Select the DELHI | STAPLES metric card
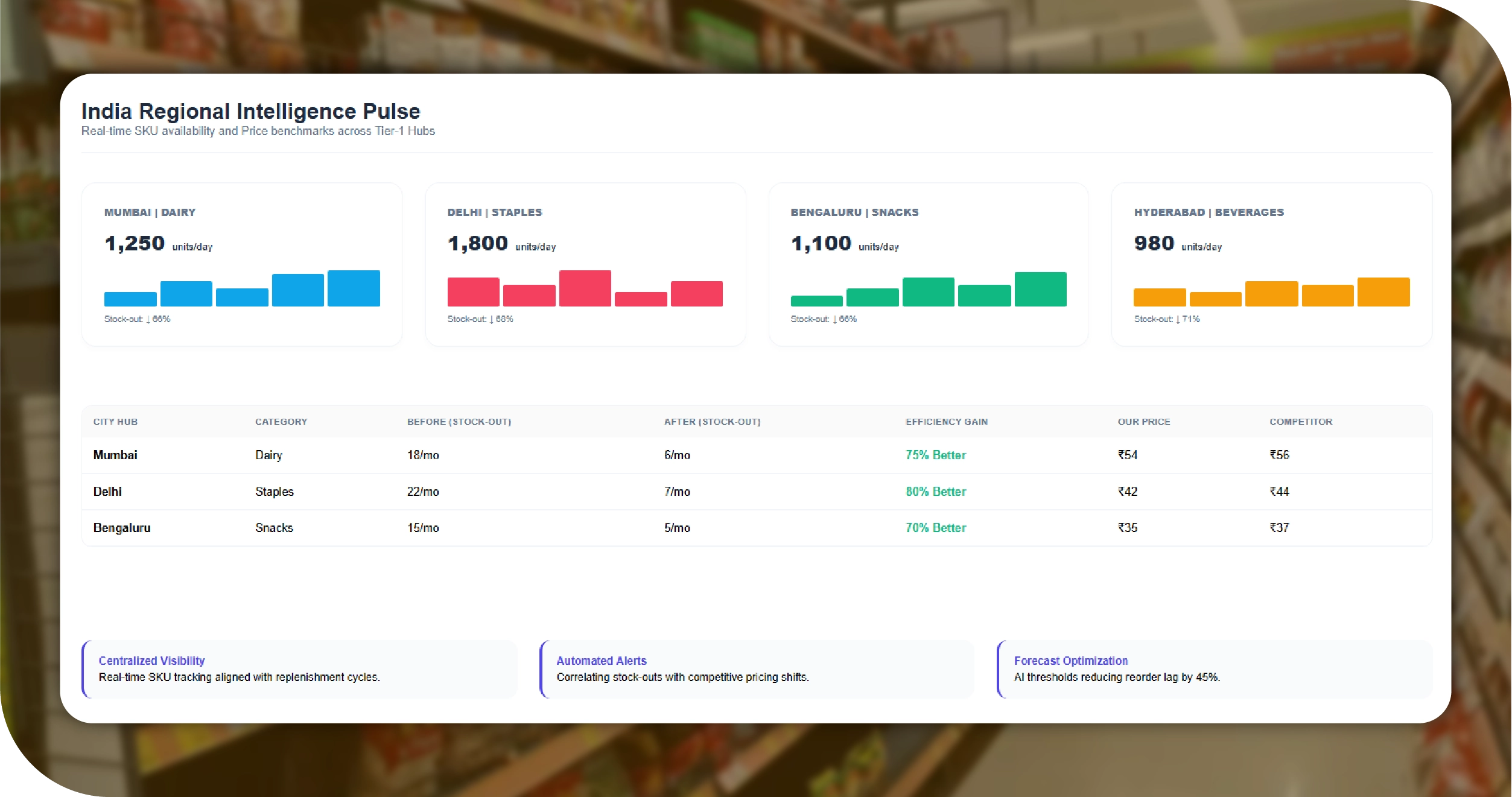Viewport: 1512px width, 797px height. pos(586,264)
